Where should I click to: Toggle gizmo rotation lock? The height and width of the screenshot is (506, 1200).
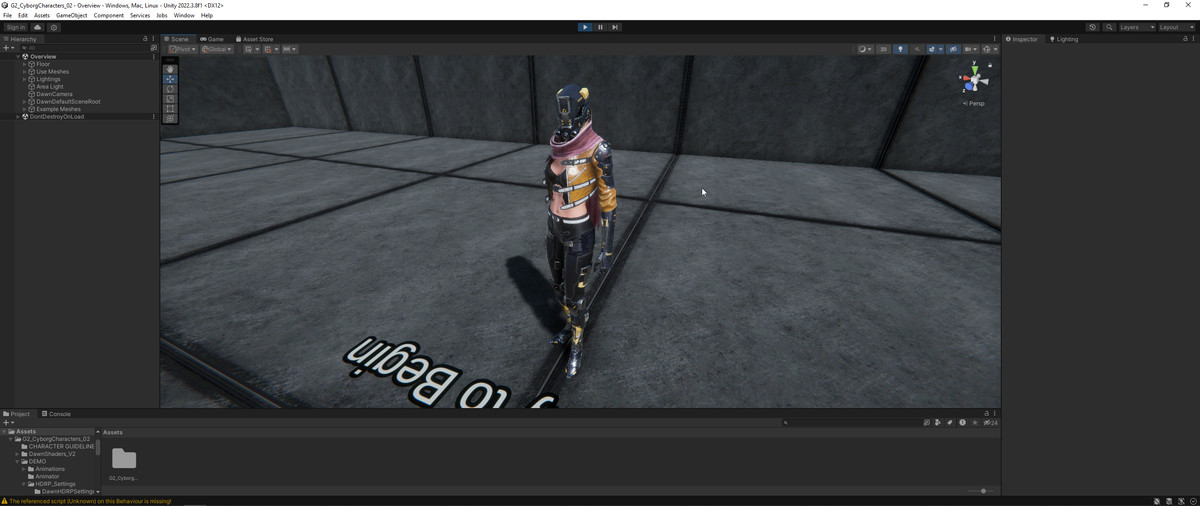990,65
